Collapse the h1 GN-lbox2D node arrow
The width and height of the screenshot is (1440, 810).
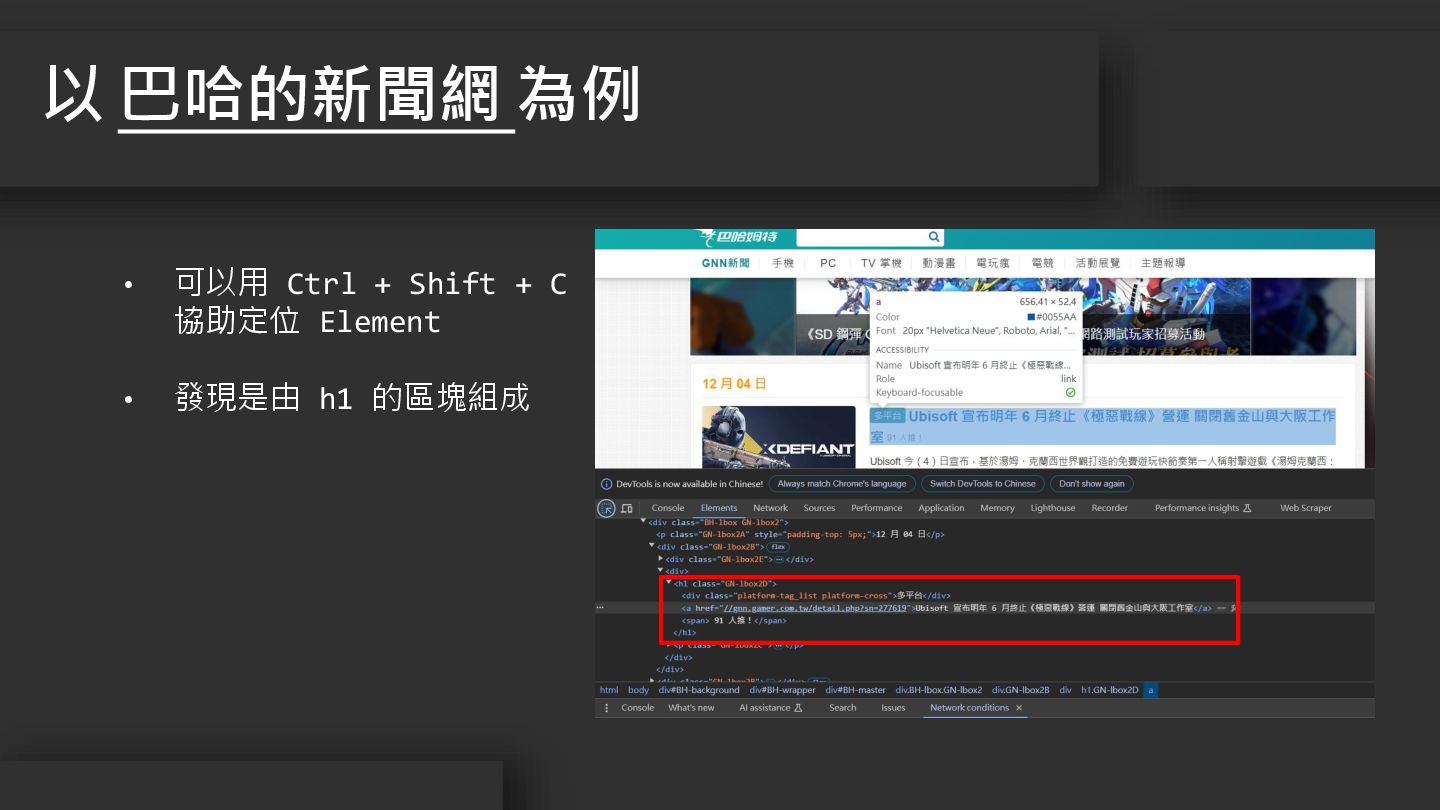click(x=669, y=583)
